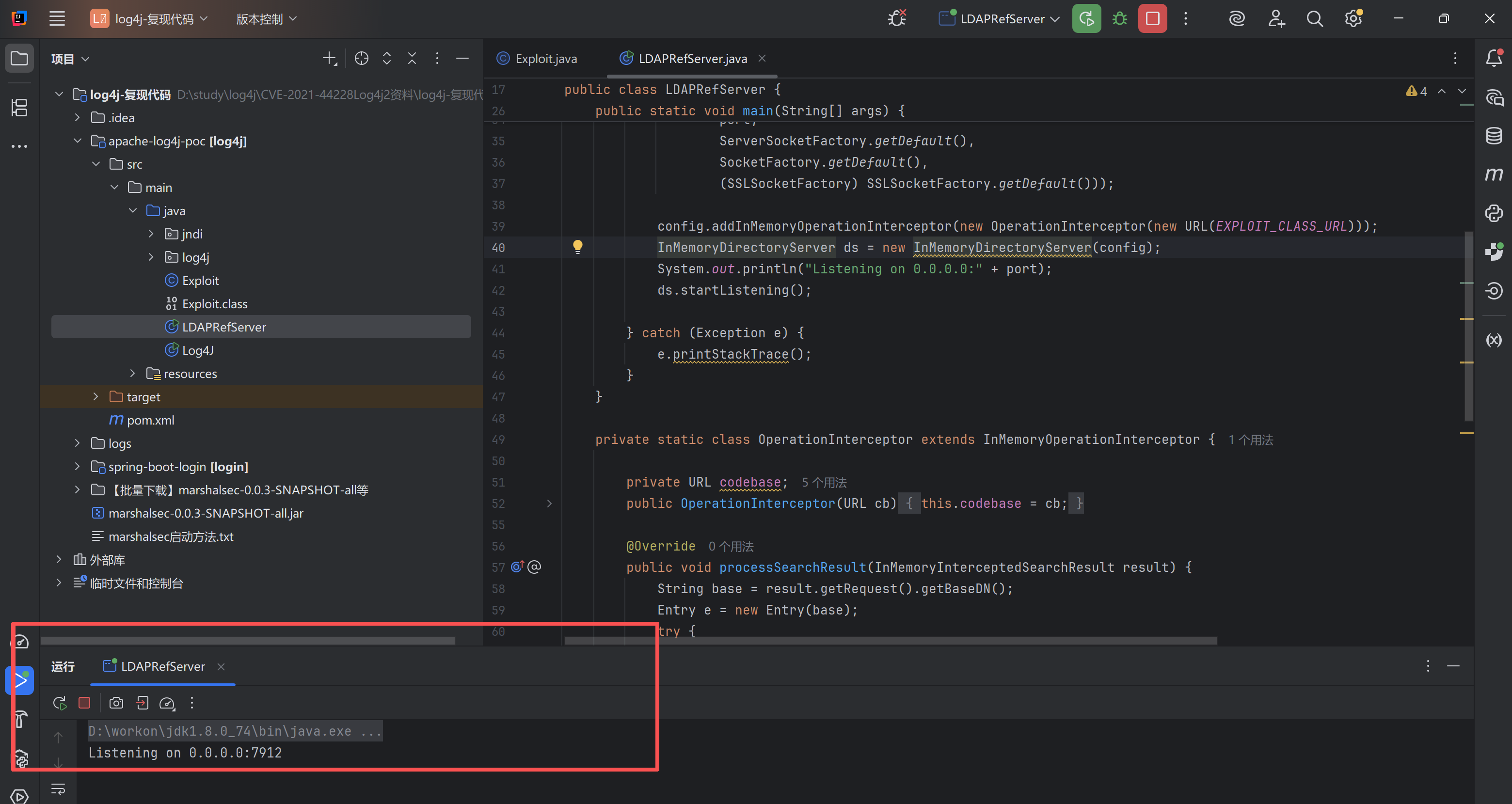The height and width of the screenshot is (804, 1512).
Task: Click the camera thread dump icon
Action: point(116,703)
